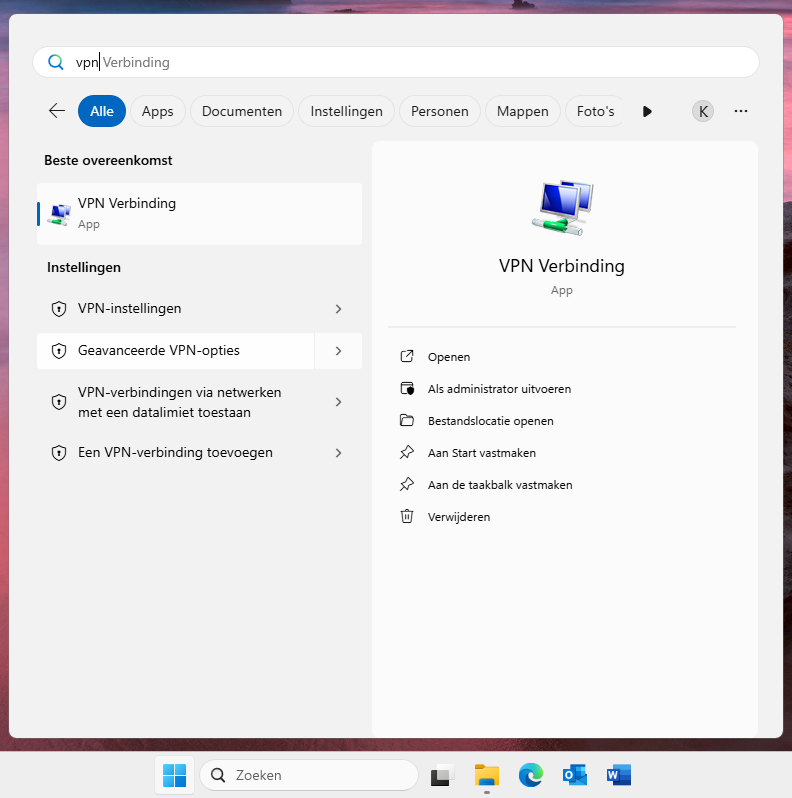Open Word from the taskbar

click(619, 775)
